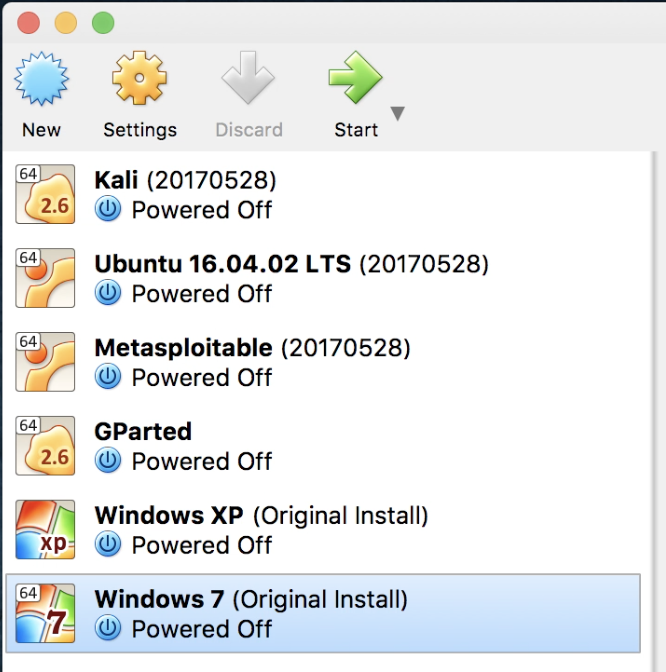Click the Windows 7 (Original Install) name

click(x=251, y=599)
